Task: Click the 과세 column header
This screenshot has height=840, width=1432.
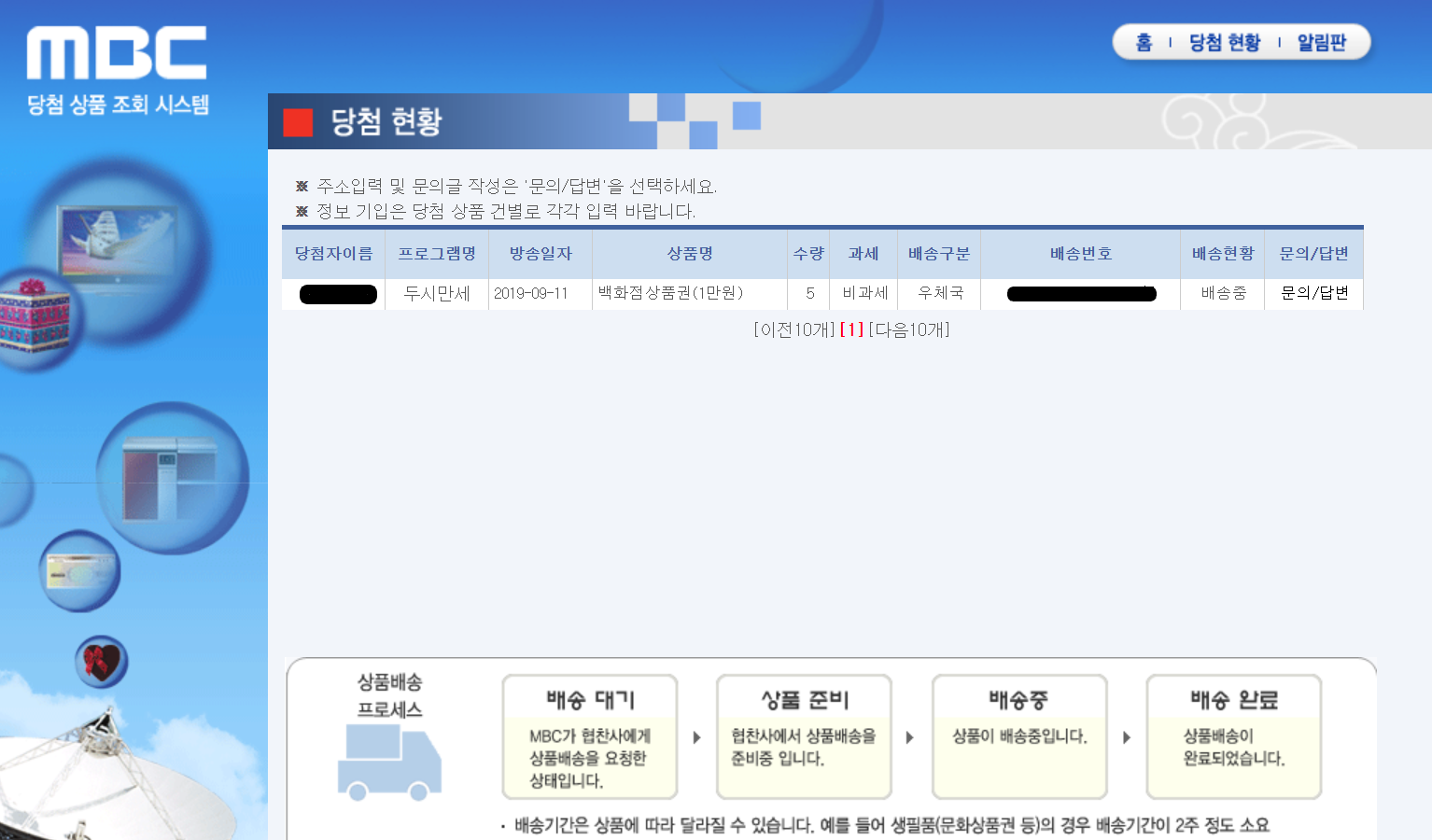Action: click(x=863, y=254)
